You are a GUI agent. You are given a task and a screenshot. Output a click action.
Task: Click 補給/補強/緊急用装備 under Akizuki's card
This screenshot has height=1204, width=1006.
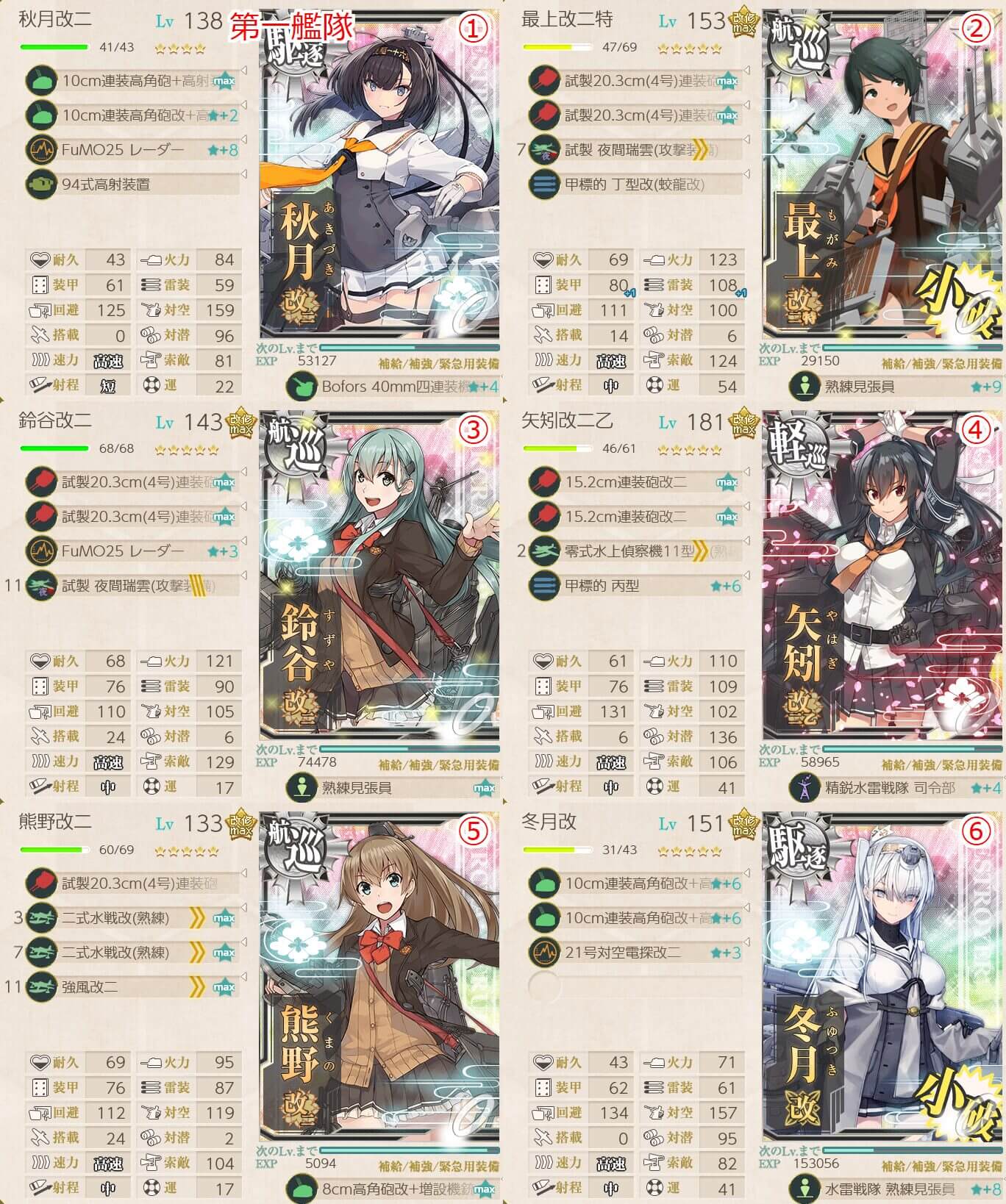pyautogui.click(x=439, y=363)
